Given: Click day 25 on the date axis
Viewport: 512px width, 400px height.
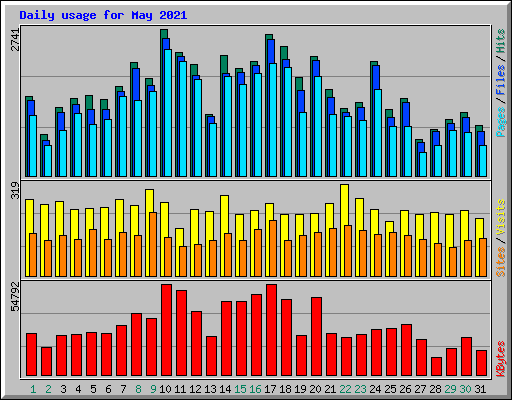Looking at the screenshot, I should pos(390,389).
